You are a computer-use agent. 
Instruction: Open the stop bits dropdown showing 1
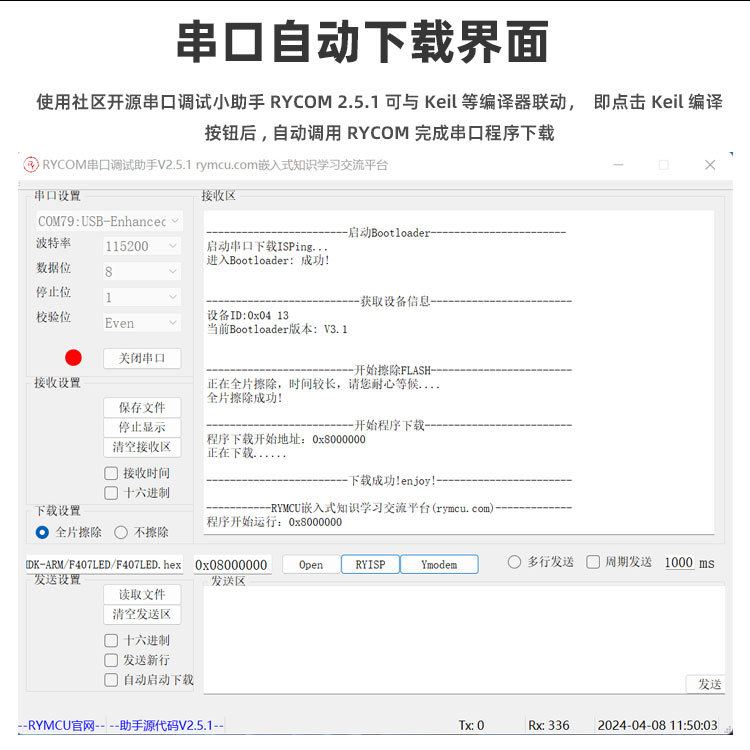pos(142,298)
